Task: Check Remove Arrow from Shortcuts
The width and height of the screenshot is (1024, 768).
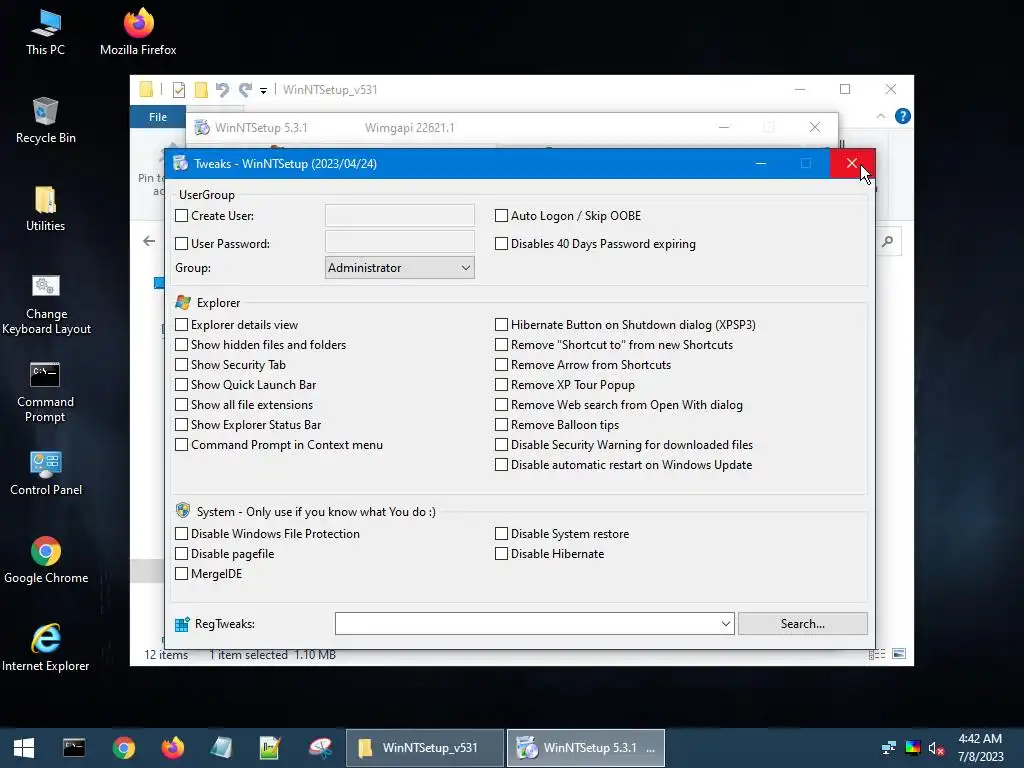Action: [x=501, y=364]
